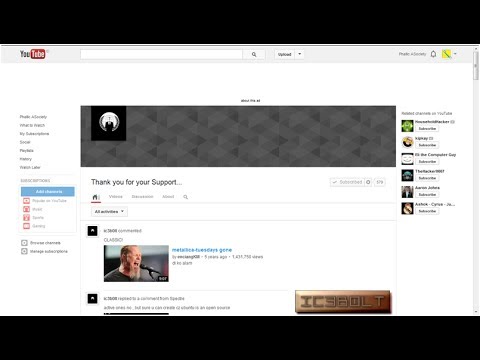
Task: Open My Subscriptions in sidebar
Action: [x=34, y=134]
